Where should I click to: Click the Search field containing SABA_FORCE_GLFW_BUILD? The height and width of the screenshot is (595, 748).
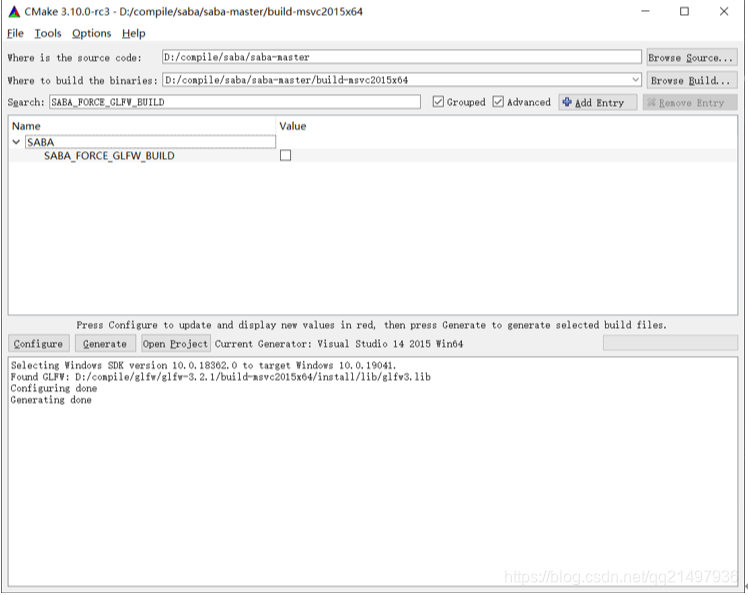pos(235,102)
